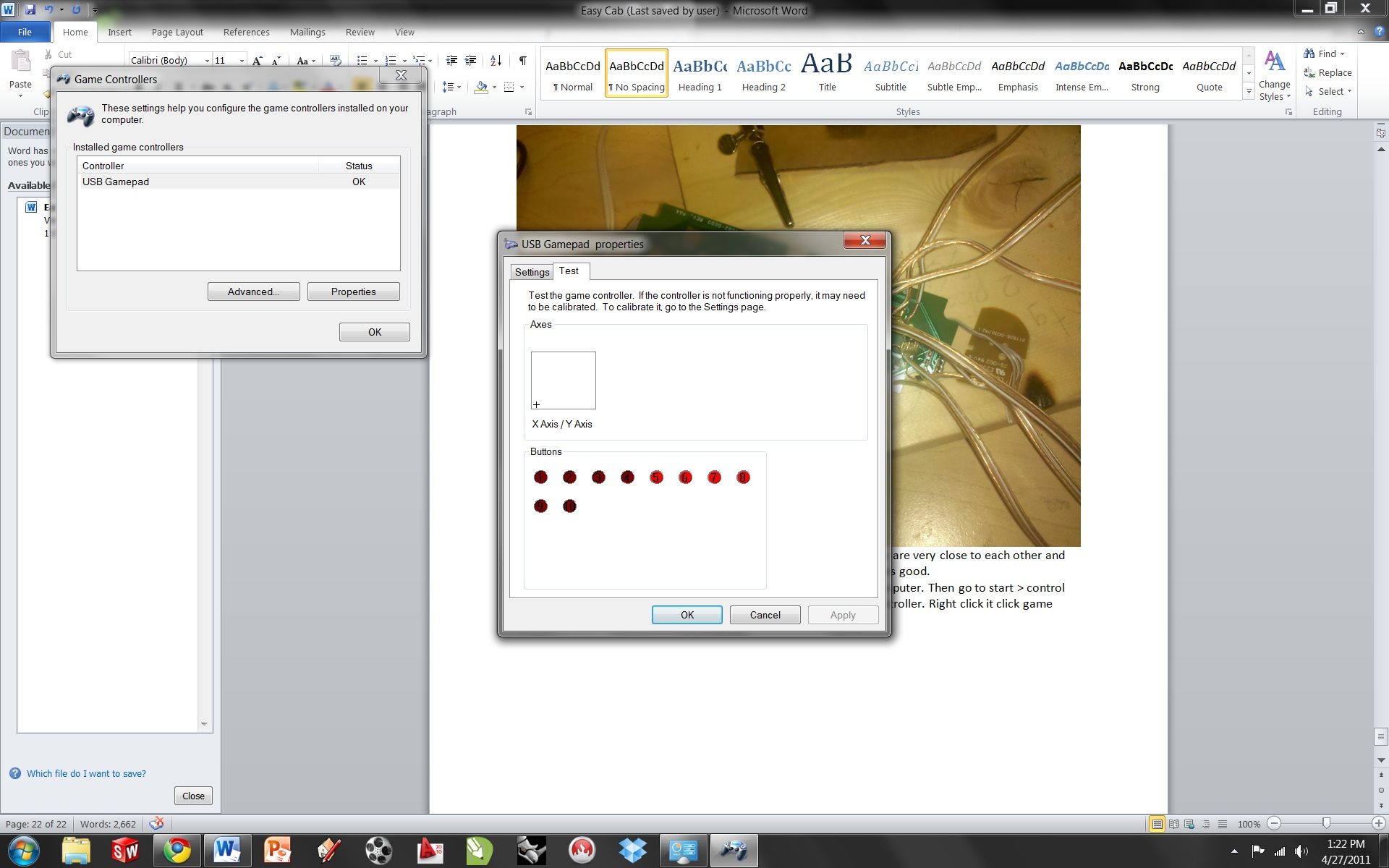Switch to the Settings tab
Screen dimensions: 1389x868
tap(532, 272)
